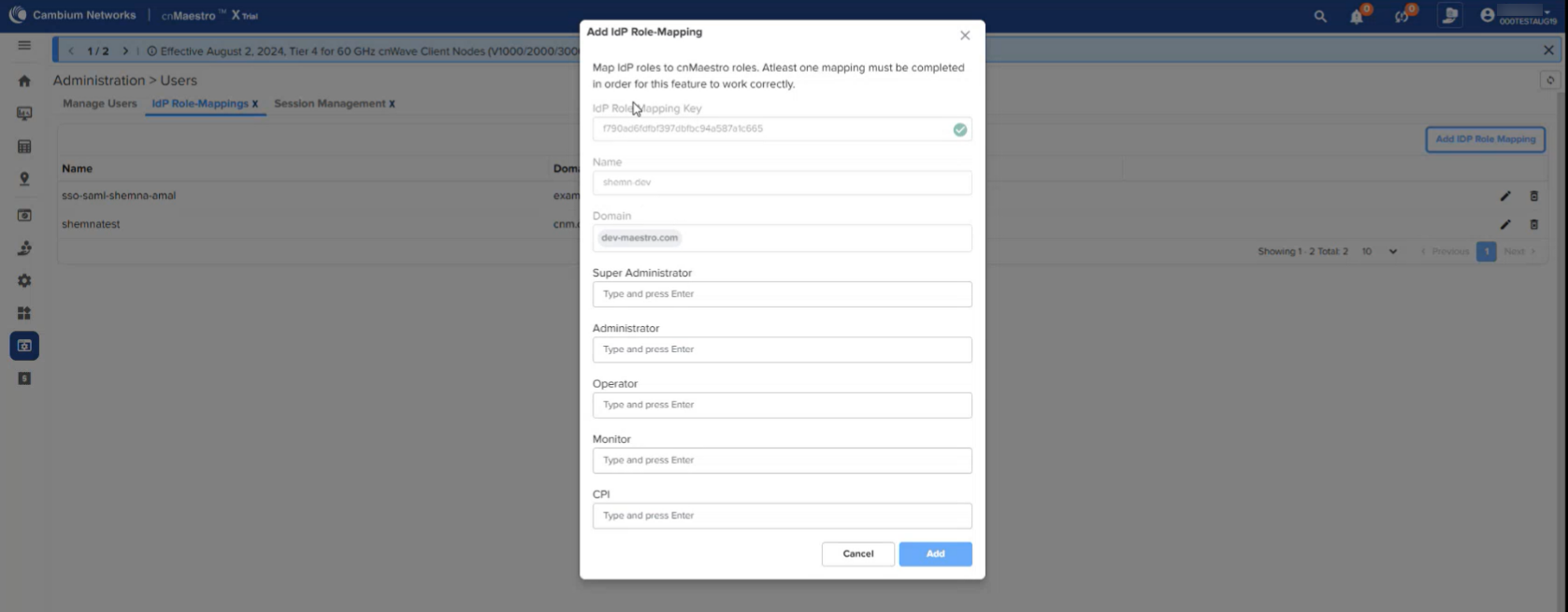Focus the Operator role input field

(782, 406)
